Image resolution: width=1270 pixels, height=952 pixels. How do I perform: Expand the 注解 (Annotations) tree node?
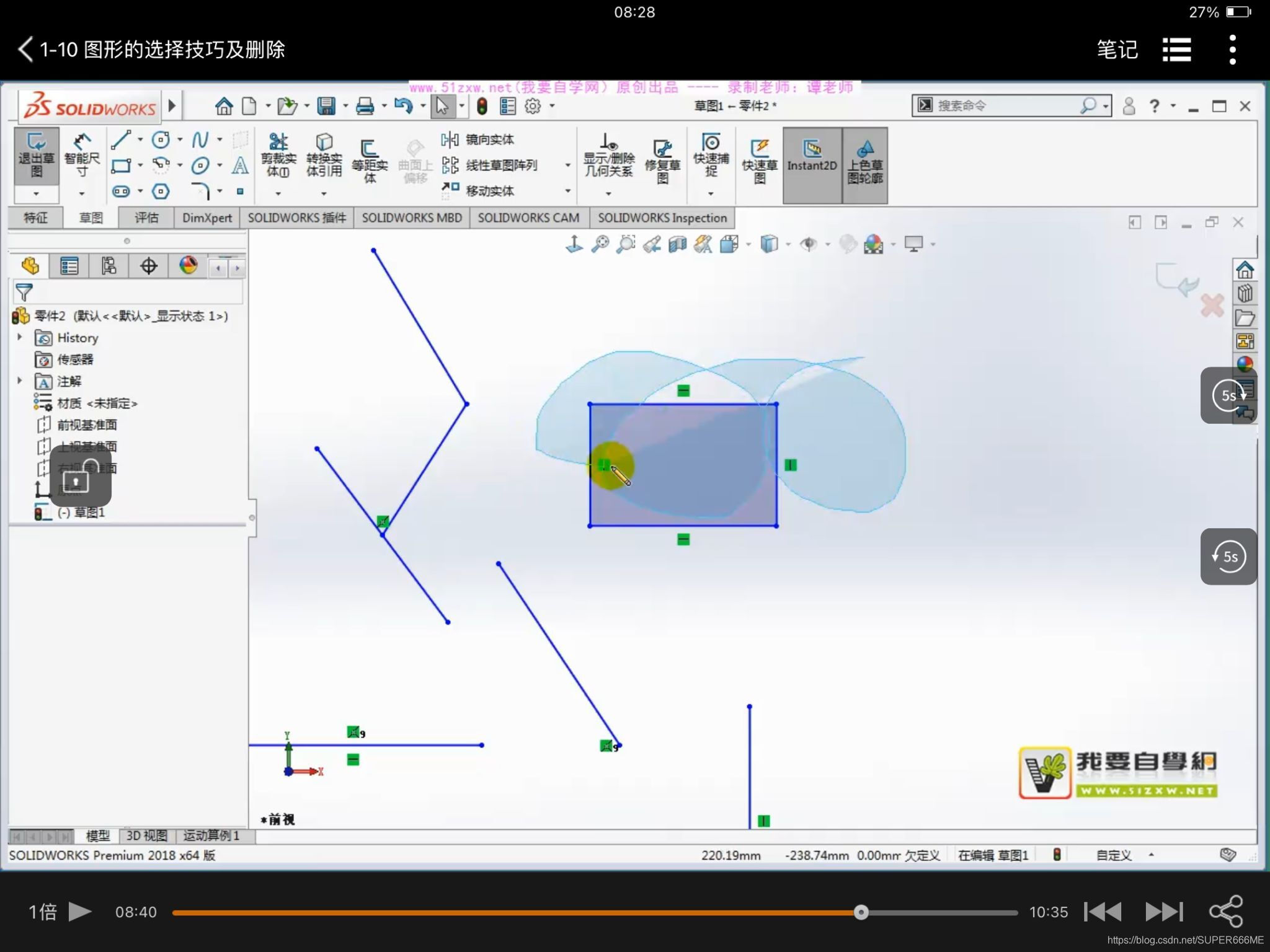point(20,381)
